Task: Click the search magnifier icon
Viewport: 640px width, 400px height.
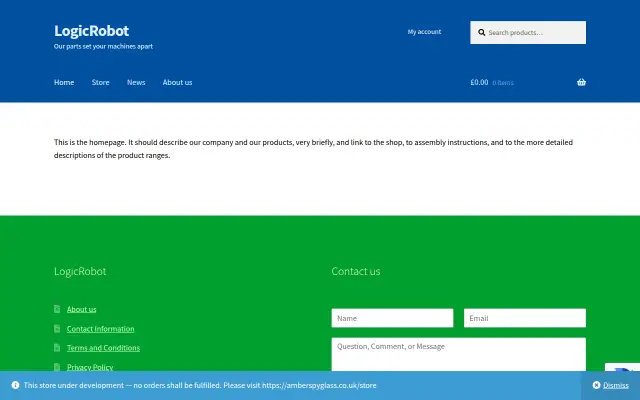Action: (482, 33)
